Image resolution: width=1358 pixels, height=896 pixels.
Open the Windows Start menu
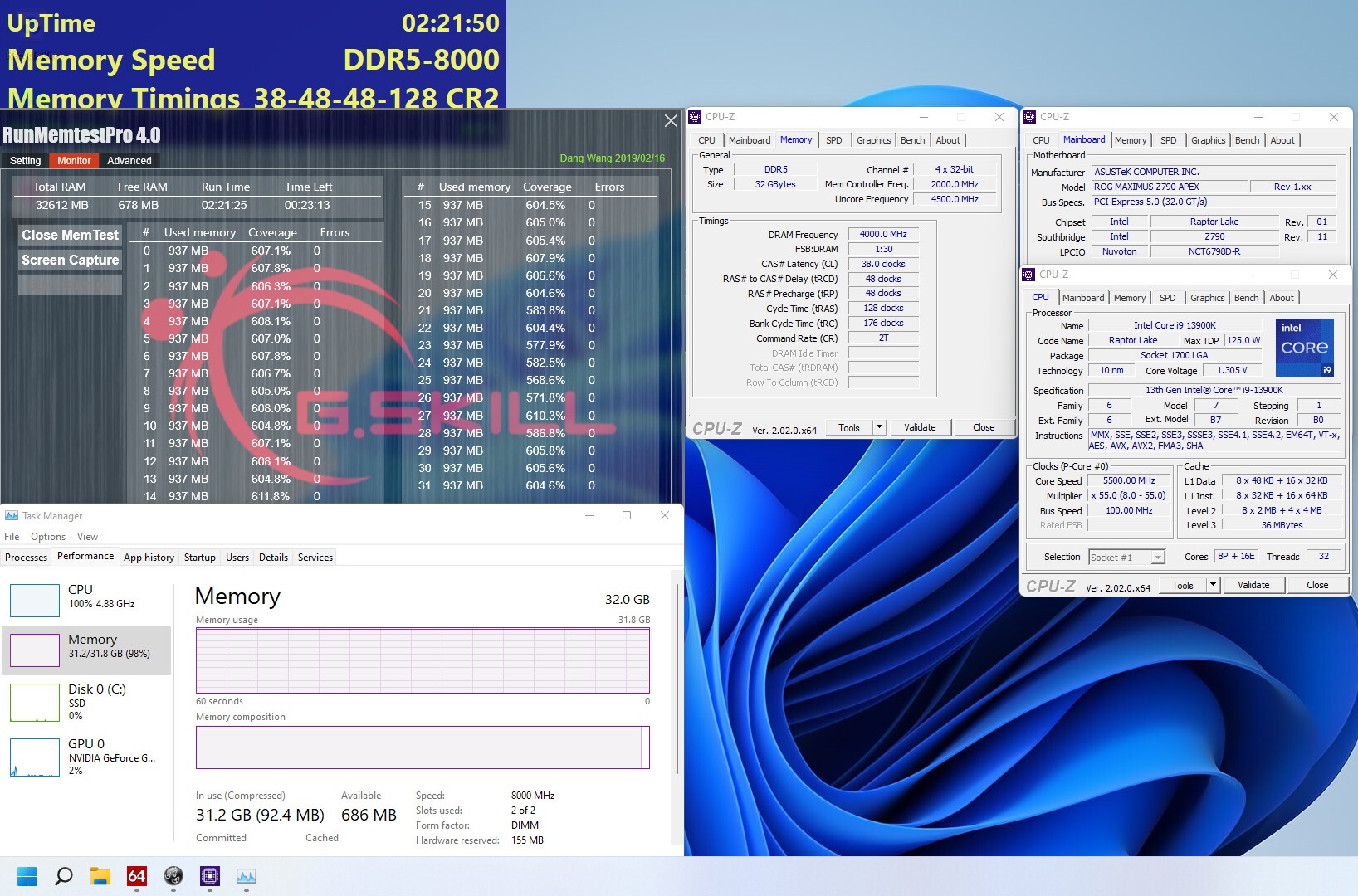click(x=27, y=876)
